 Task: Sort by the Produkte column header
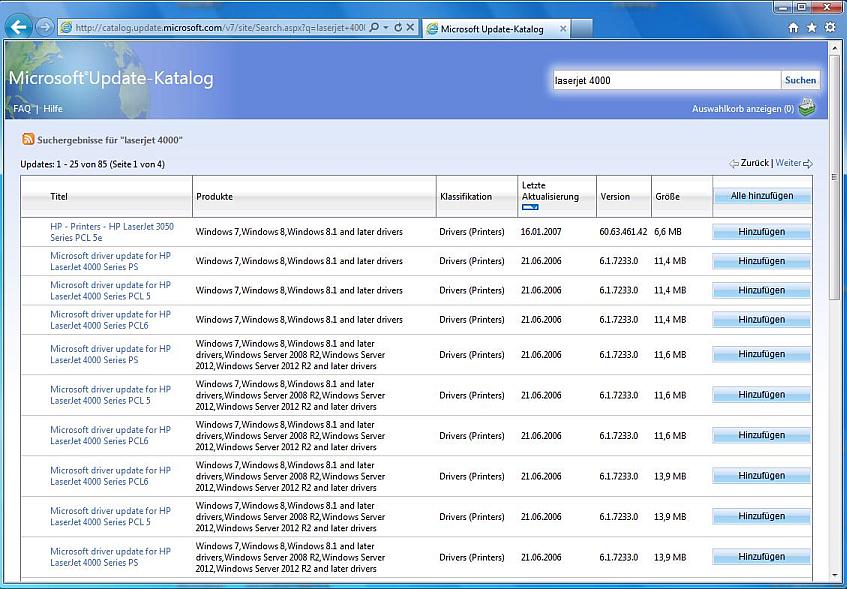214,197
